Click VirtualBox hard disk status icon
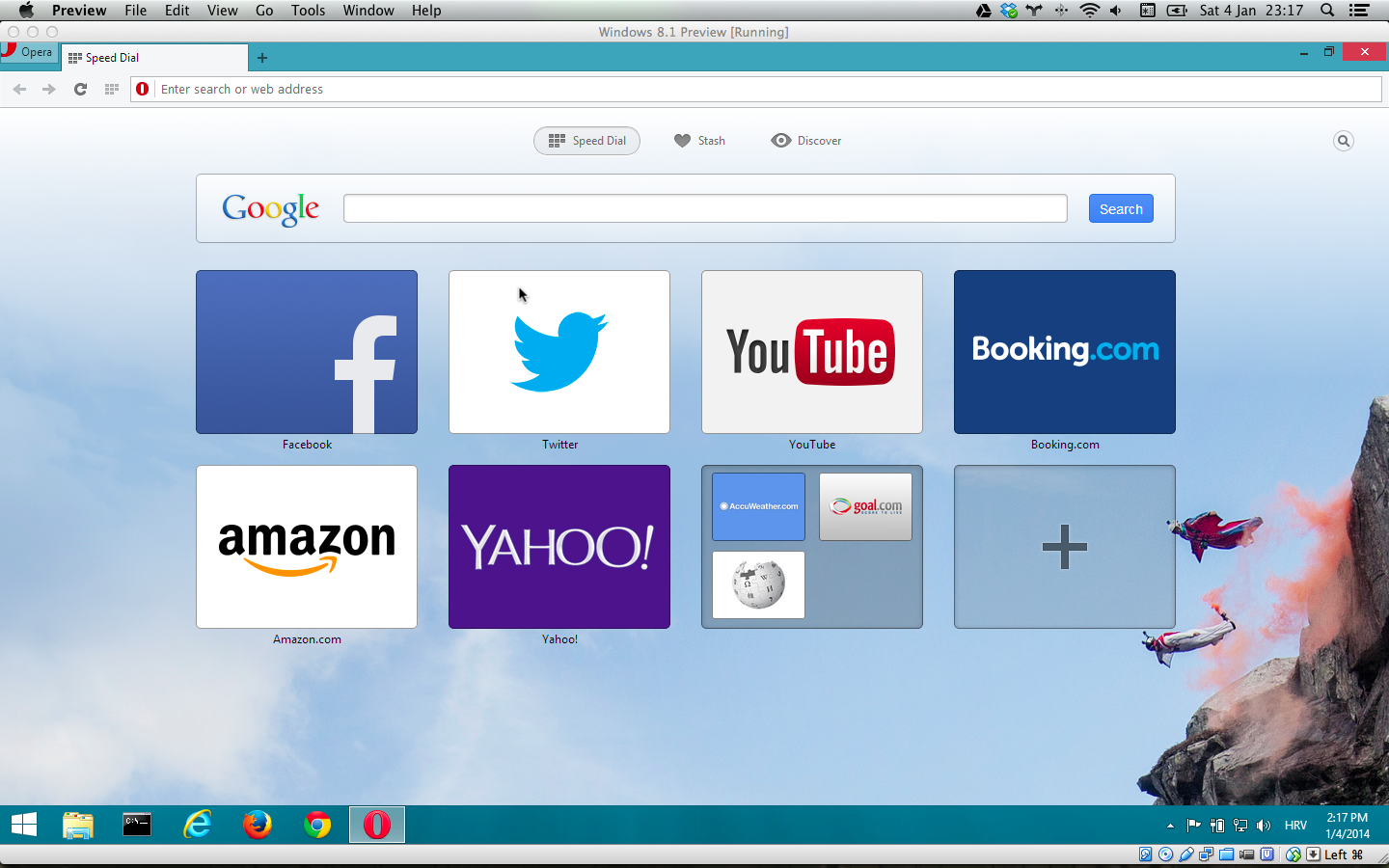Viewport: 1389px width, 868px height. point(1145,854)
